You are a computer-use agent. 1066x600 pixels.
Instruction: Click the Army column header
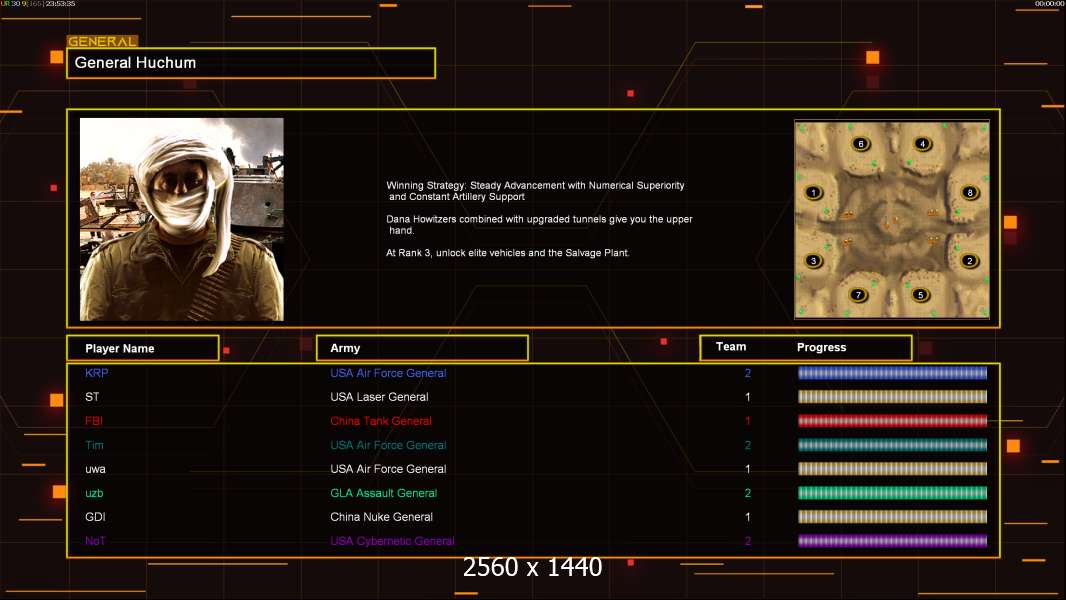point(422,348)
